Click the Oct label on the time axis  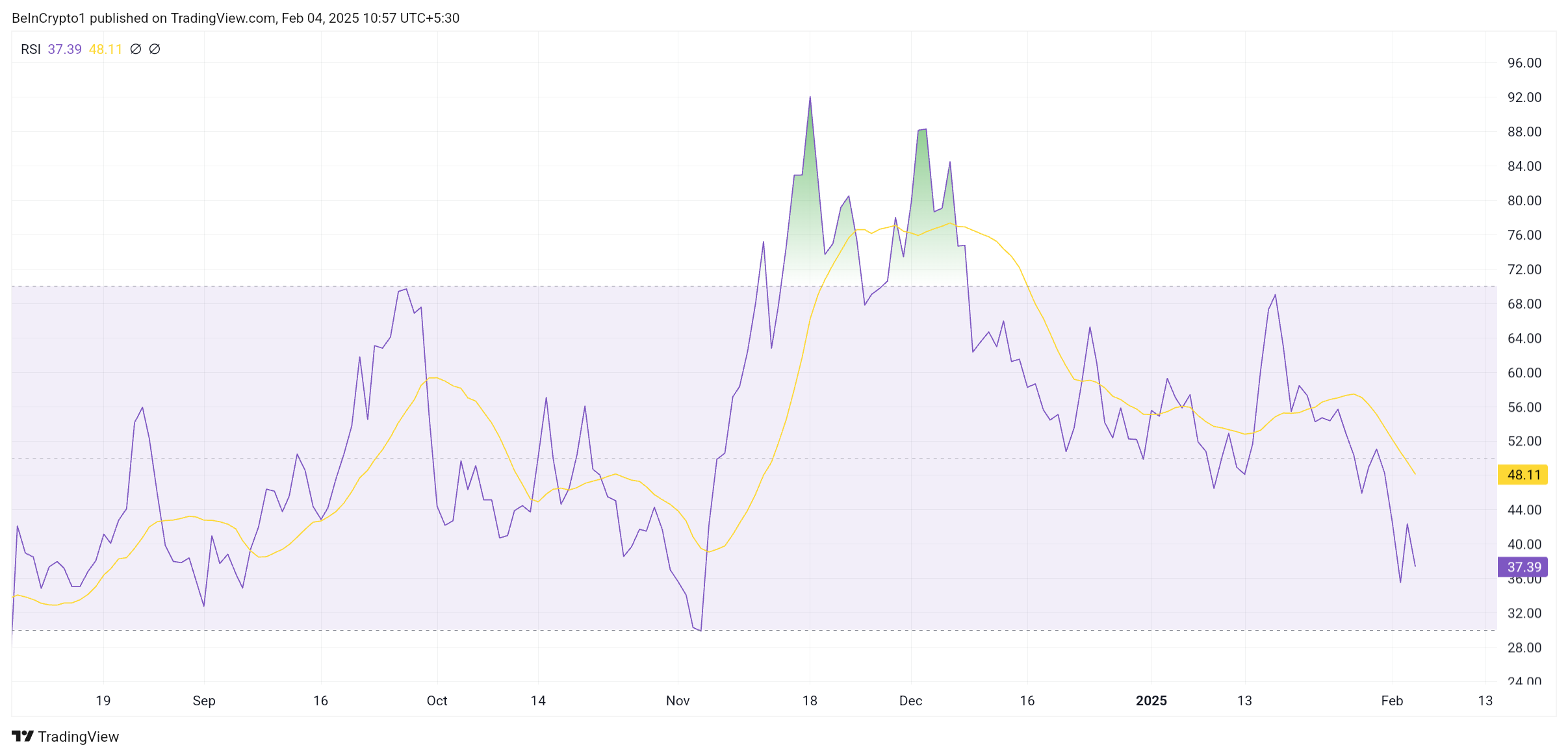coord(437,701)
